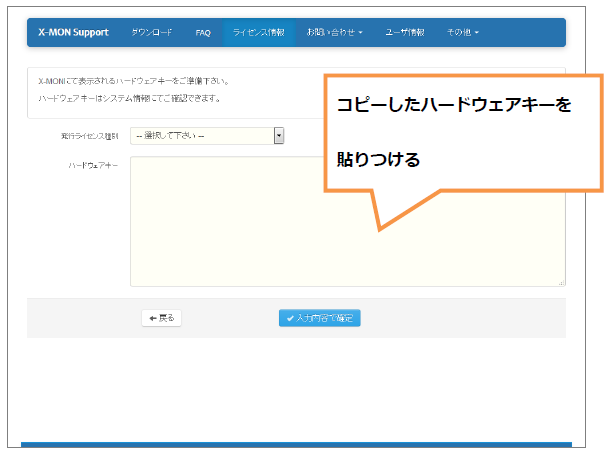Open the 発行ライセンス種別 select box
This screenshot has width=612, height=458.
click(202, 135)
